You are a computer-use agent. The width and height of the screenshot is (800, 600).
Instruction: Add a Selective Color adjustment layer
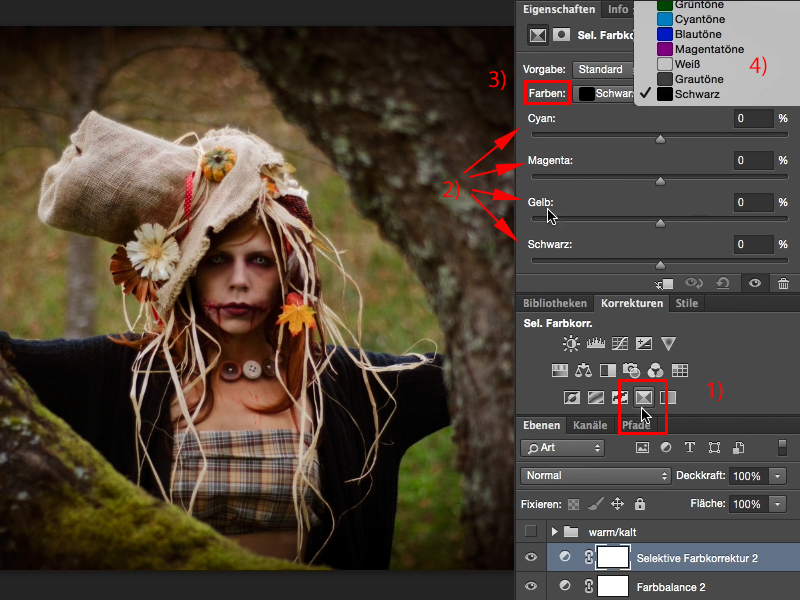pos(644,397)
